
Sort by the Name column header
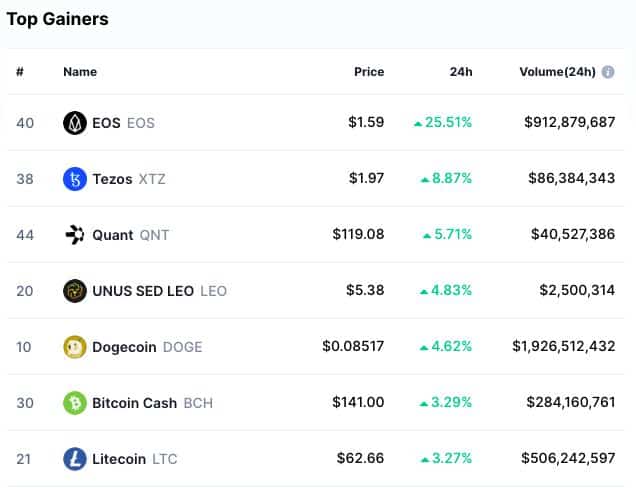(80, 72)
